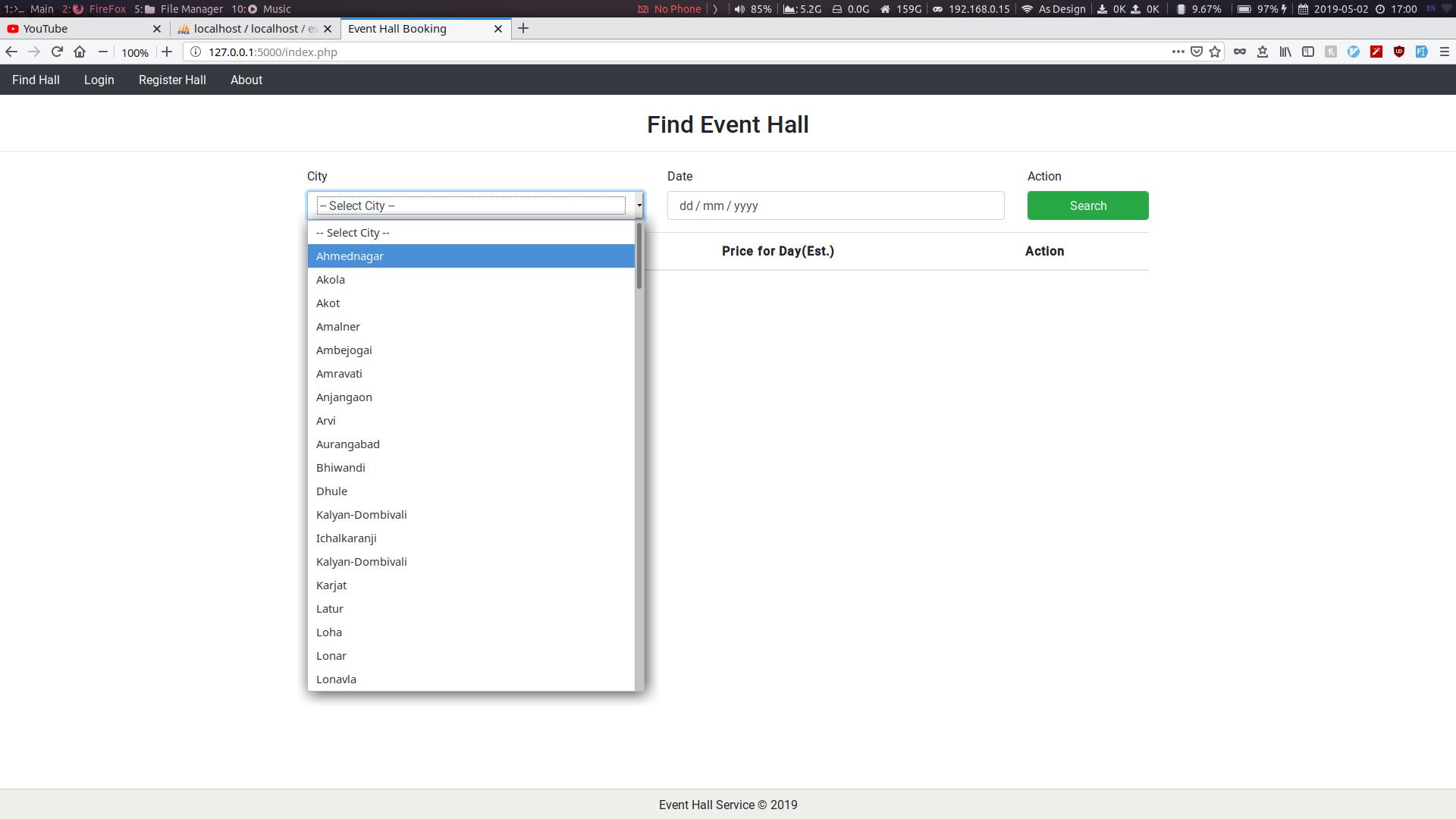Open the About nav link
1456x819 pixels.
[246, 80]
